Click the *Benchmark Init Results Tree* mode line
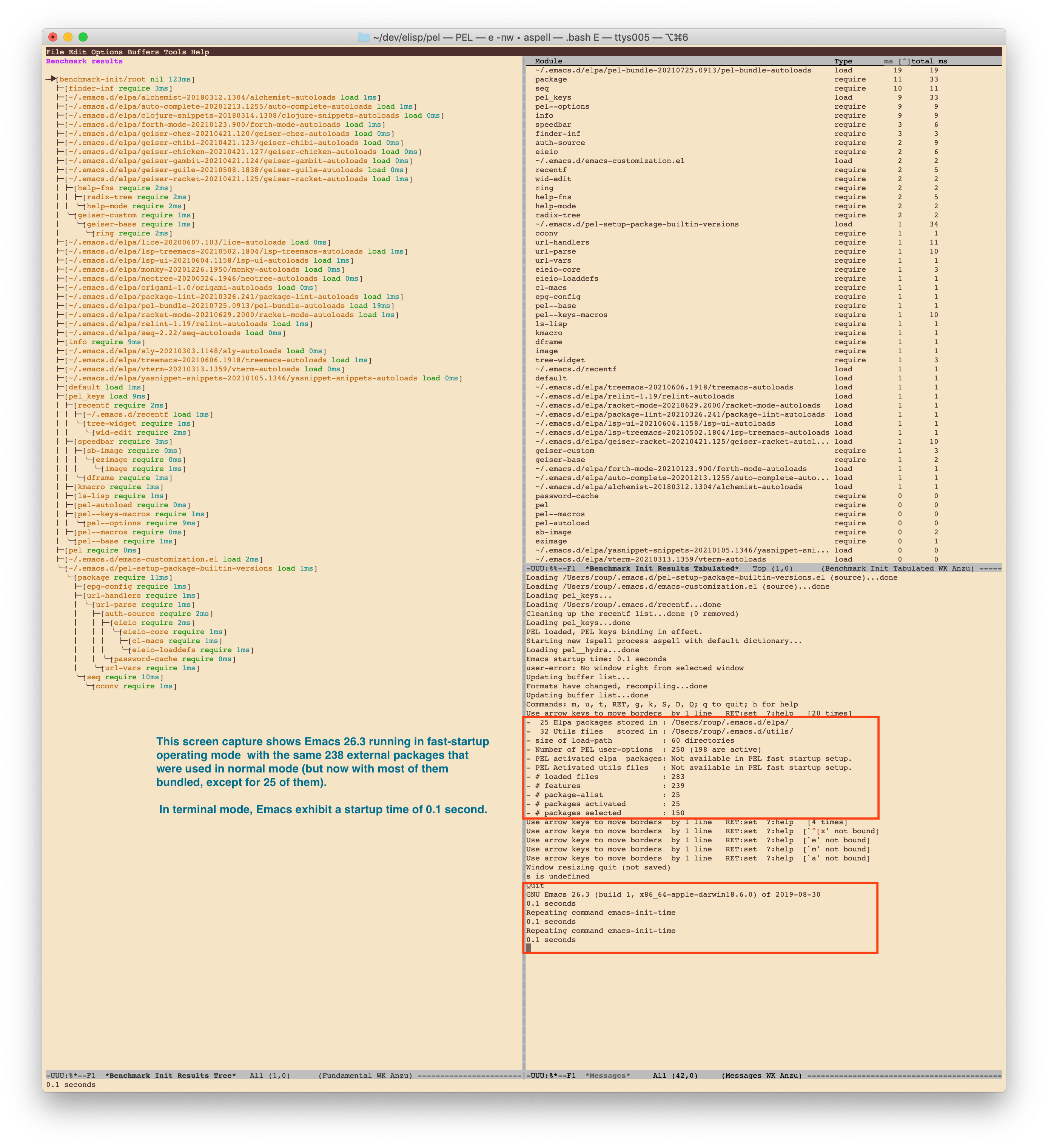The width and height of the screenshot is (1048, 1148). tap(284, 1076)
